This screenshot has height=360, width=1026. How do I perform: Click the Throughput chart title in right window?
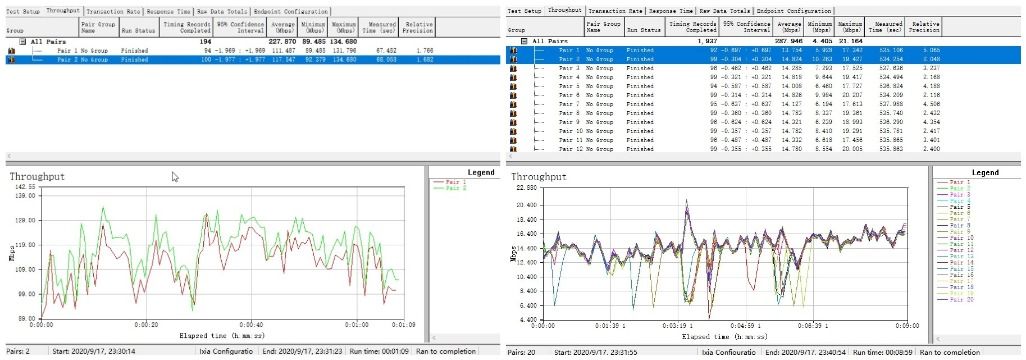click(539, 177)
